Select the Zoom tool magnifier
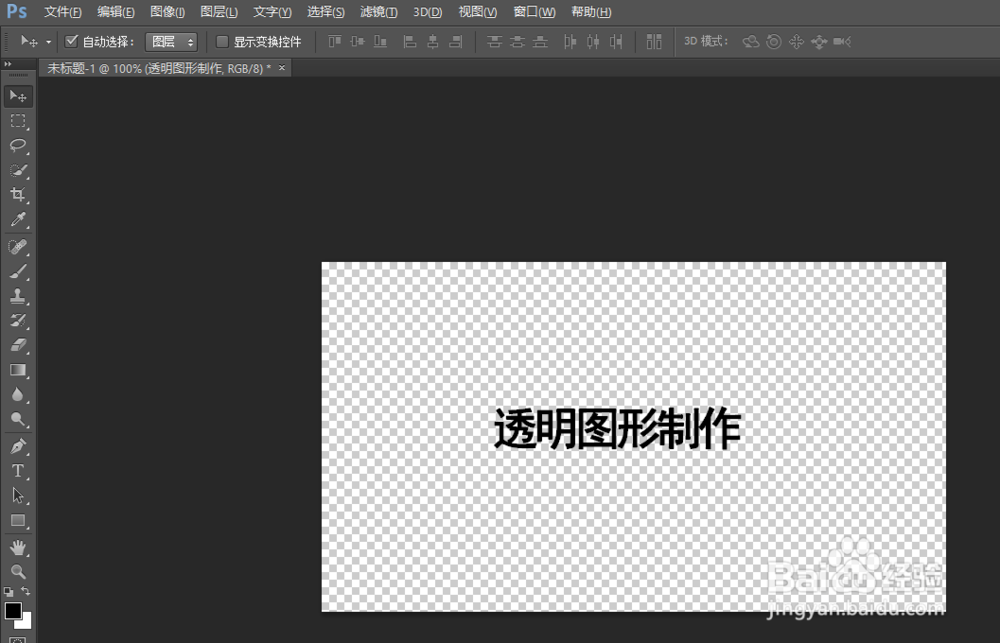This screenshot has width=1000, height=643. (18, 572)
